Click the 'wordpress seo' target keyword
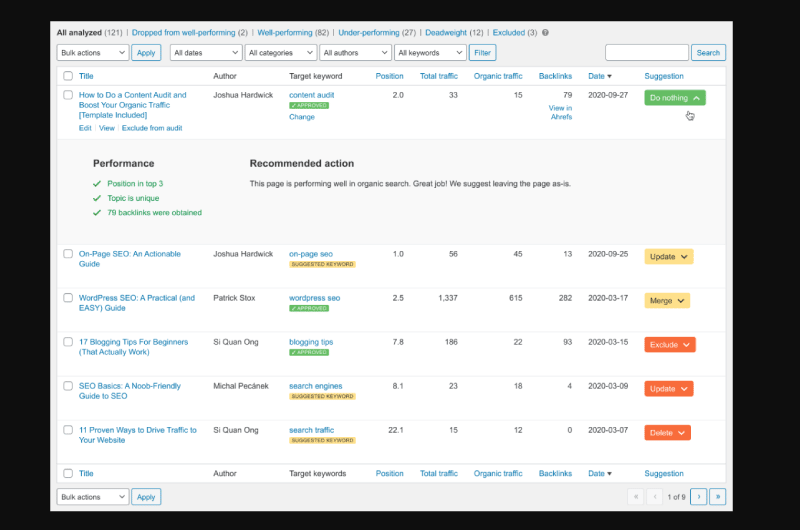 (x=314, y=298)
